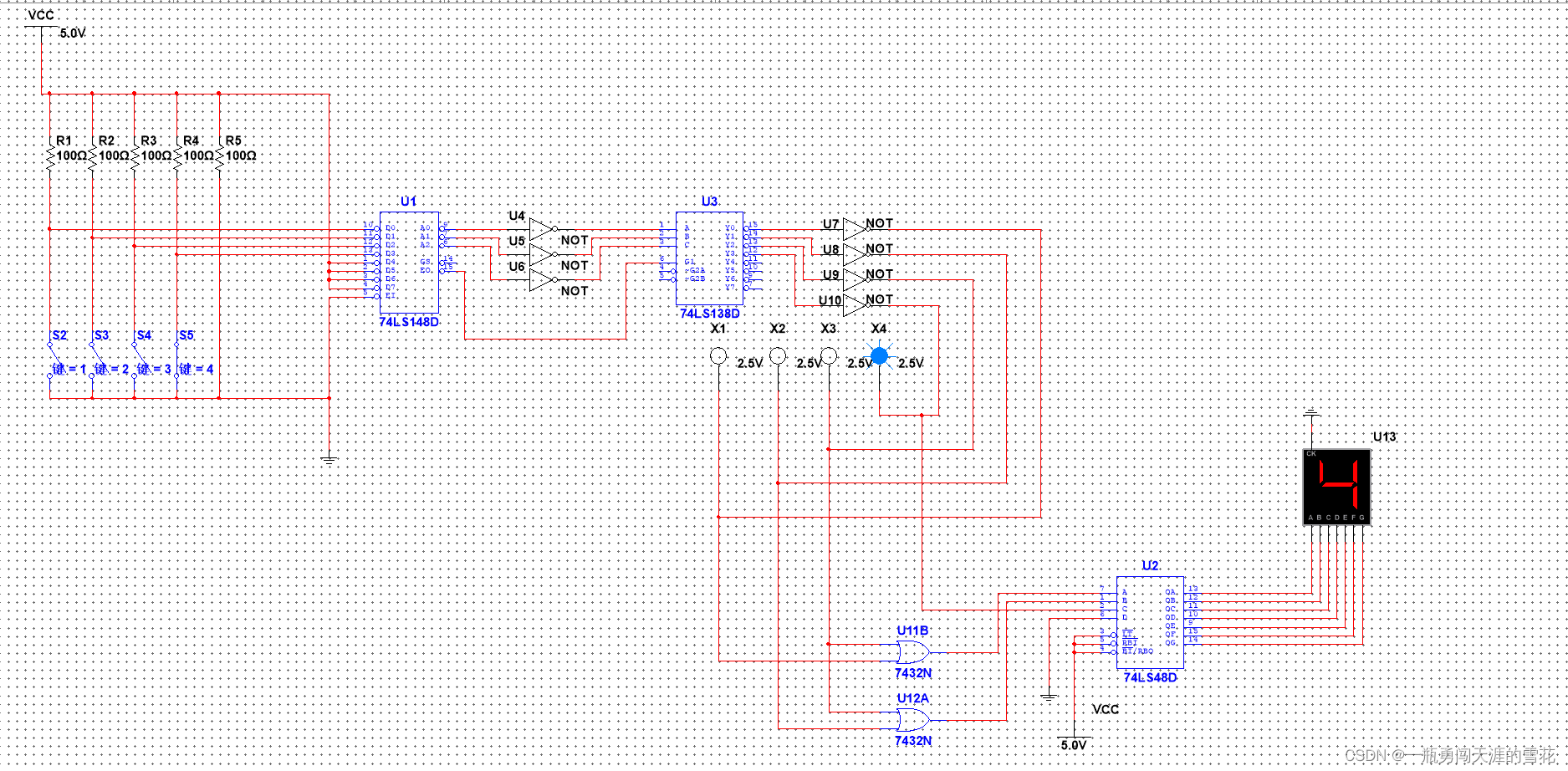
Task: Click the 74LS48D part label
Action: (1150, 677)
